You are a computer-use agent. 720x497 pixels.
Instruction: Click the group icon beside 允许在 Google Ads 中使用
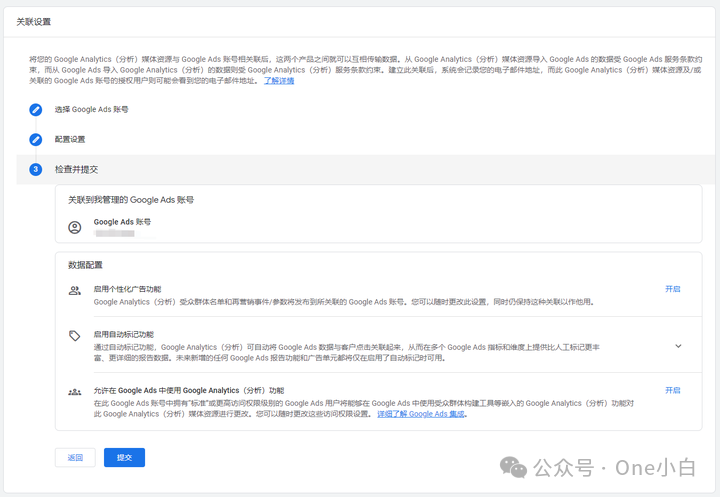[74, 392]
